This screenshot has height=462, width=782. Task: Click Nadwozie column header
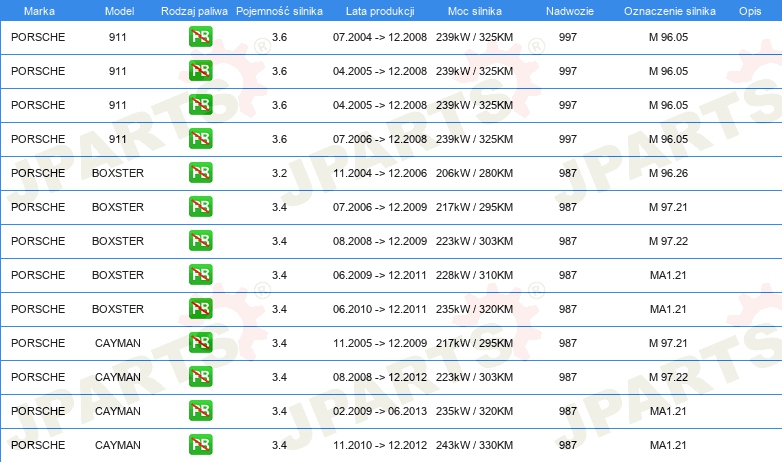[x=570, y=11]
